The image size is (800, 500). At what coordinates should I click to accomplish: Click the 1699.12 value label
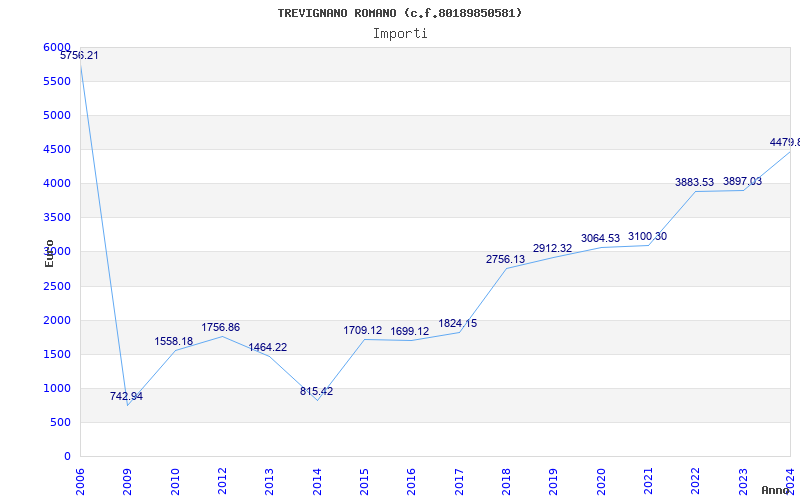[410, 332]
